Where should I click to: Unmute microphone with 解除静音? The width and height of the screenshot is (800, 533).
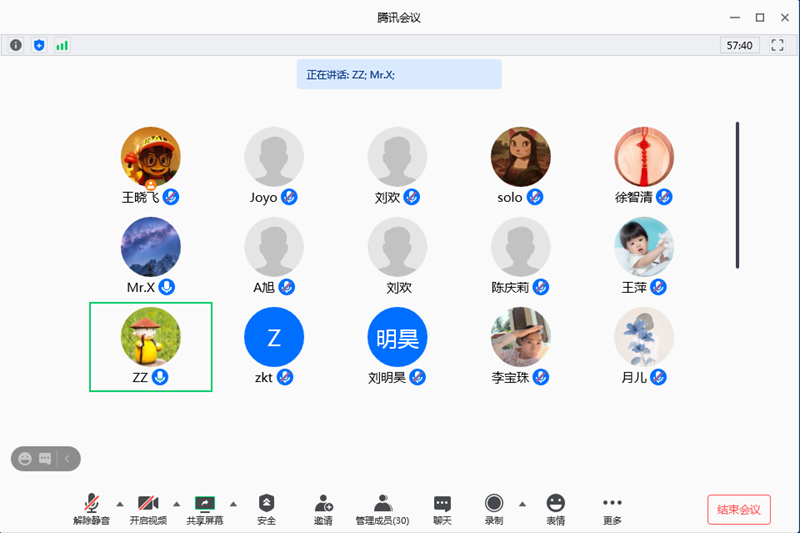click(x=93, y=508)
